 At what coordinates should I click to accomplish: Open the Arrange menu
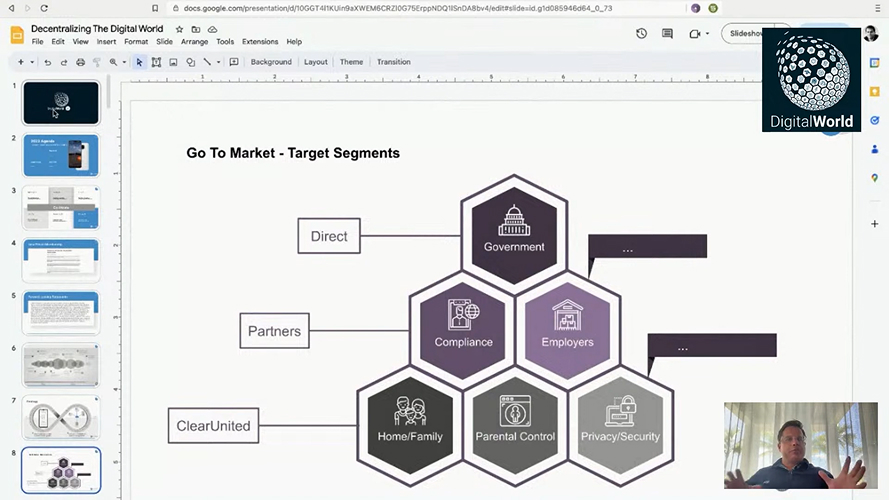(194, 42)
